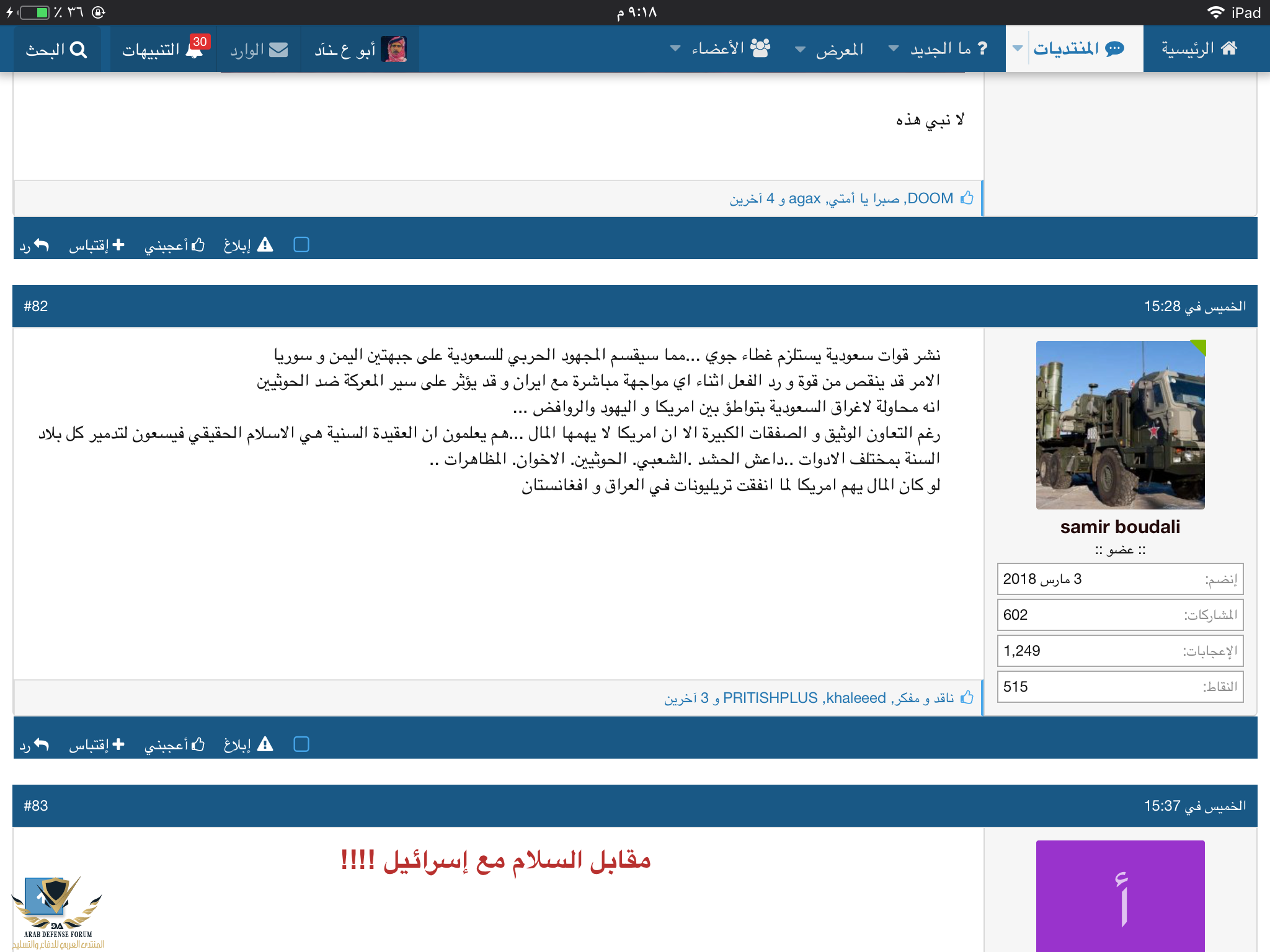Expand the forums dropdown arrow
Viewport: 1270px width, 952px height.
tap(1017, 48)
